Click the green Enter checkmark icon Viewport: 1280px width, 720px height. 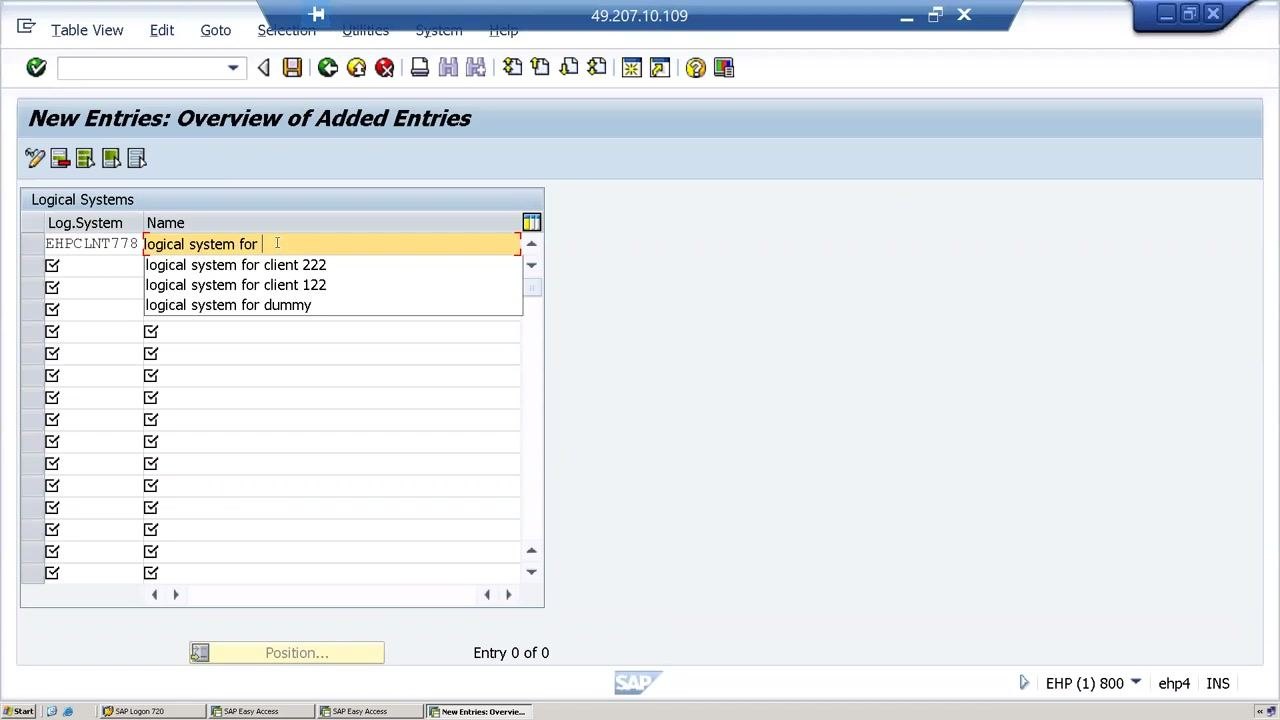coord(36,67)
